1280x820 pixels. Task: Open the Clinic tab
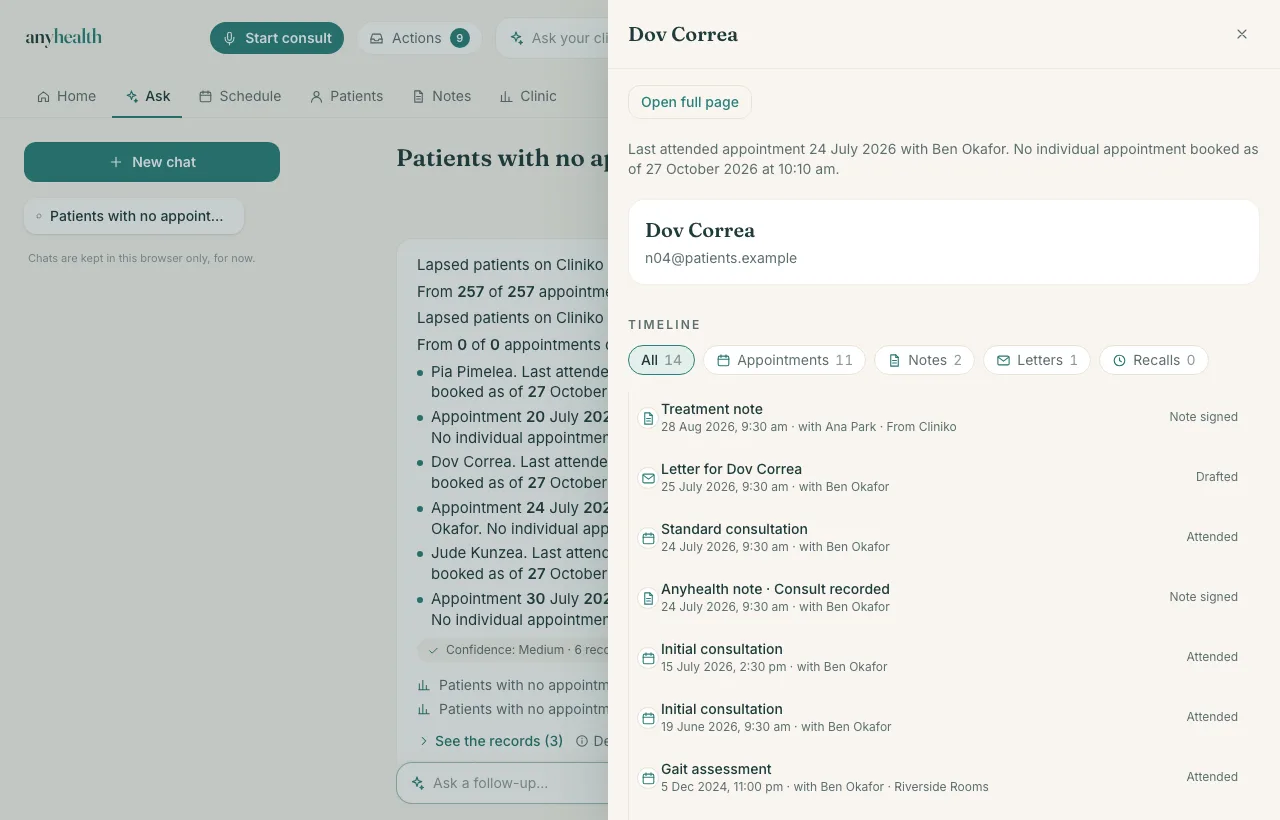click(x=528, y=96)
